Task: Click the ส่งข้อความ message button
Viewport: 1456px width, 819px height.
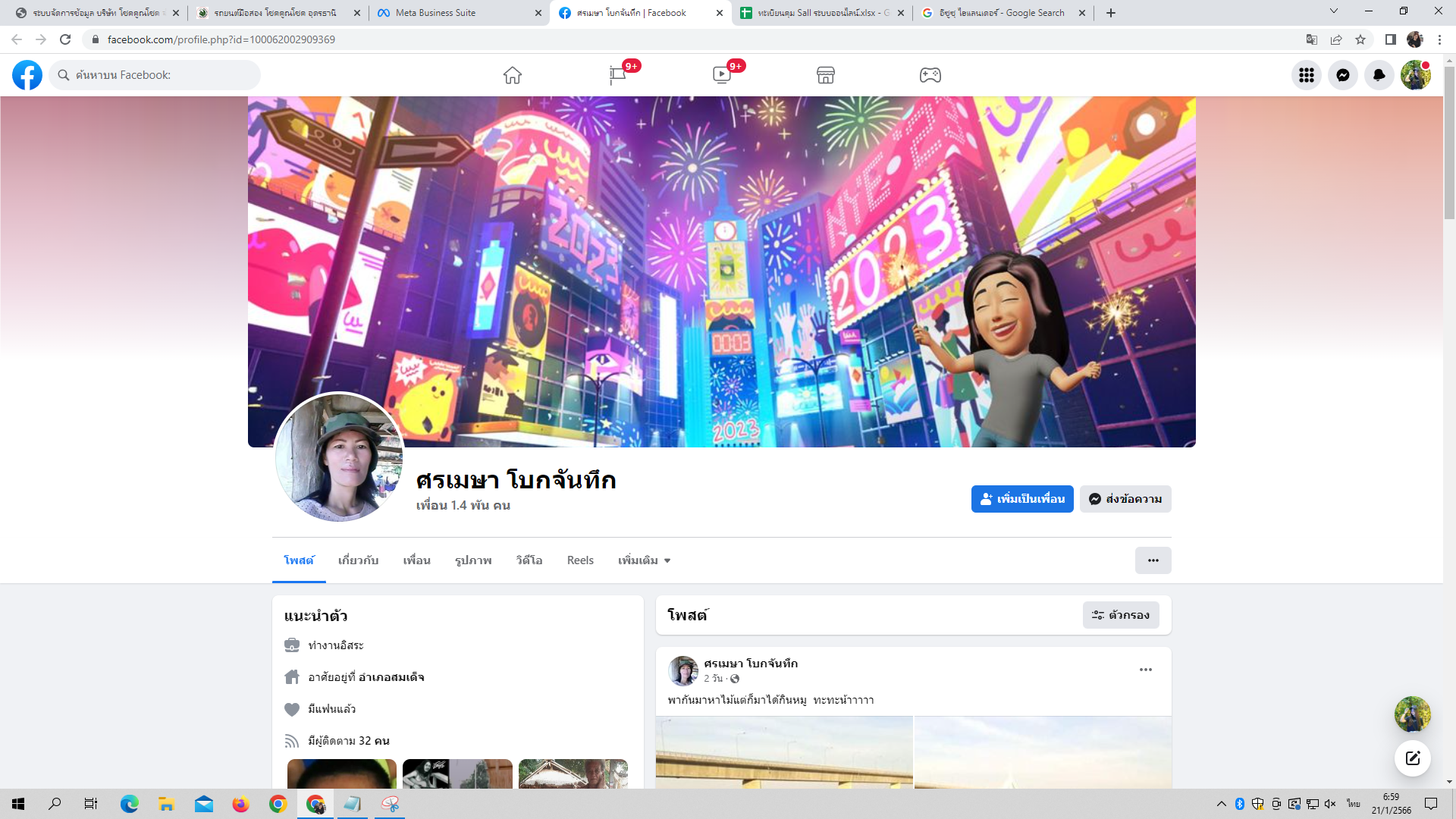Action: point(1125,499)
